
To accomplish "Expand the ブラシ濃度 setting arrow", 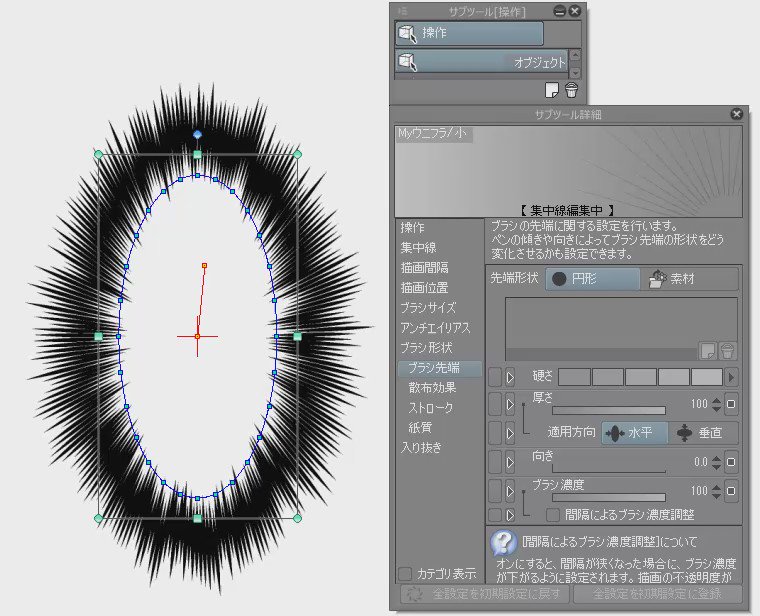I will tap(510, 491).
